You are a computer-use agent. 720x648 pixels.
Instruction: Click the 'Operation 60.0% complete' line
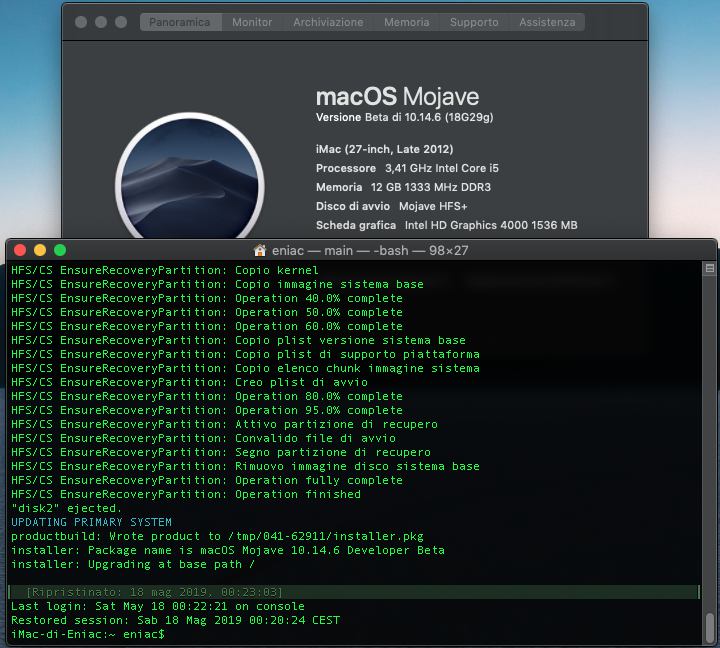(207, 326)
